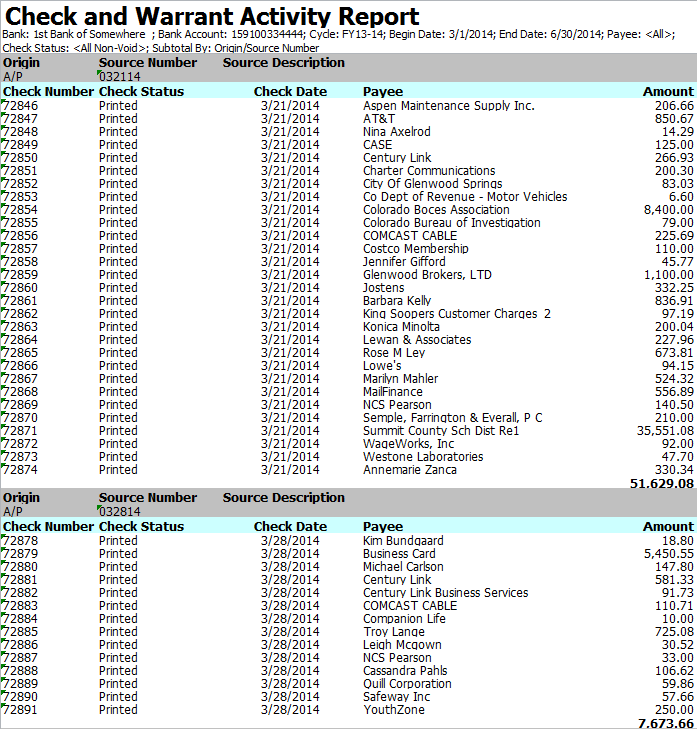This screenshot has height=729, width=697.
Task: Click amount 5,450.55
Action: click(x=669, y=554)
